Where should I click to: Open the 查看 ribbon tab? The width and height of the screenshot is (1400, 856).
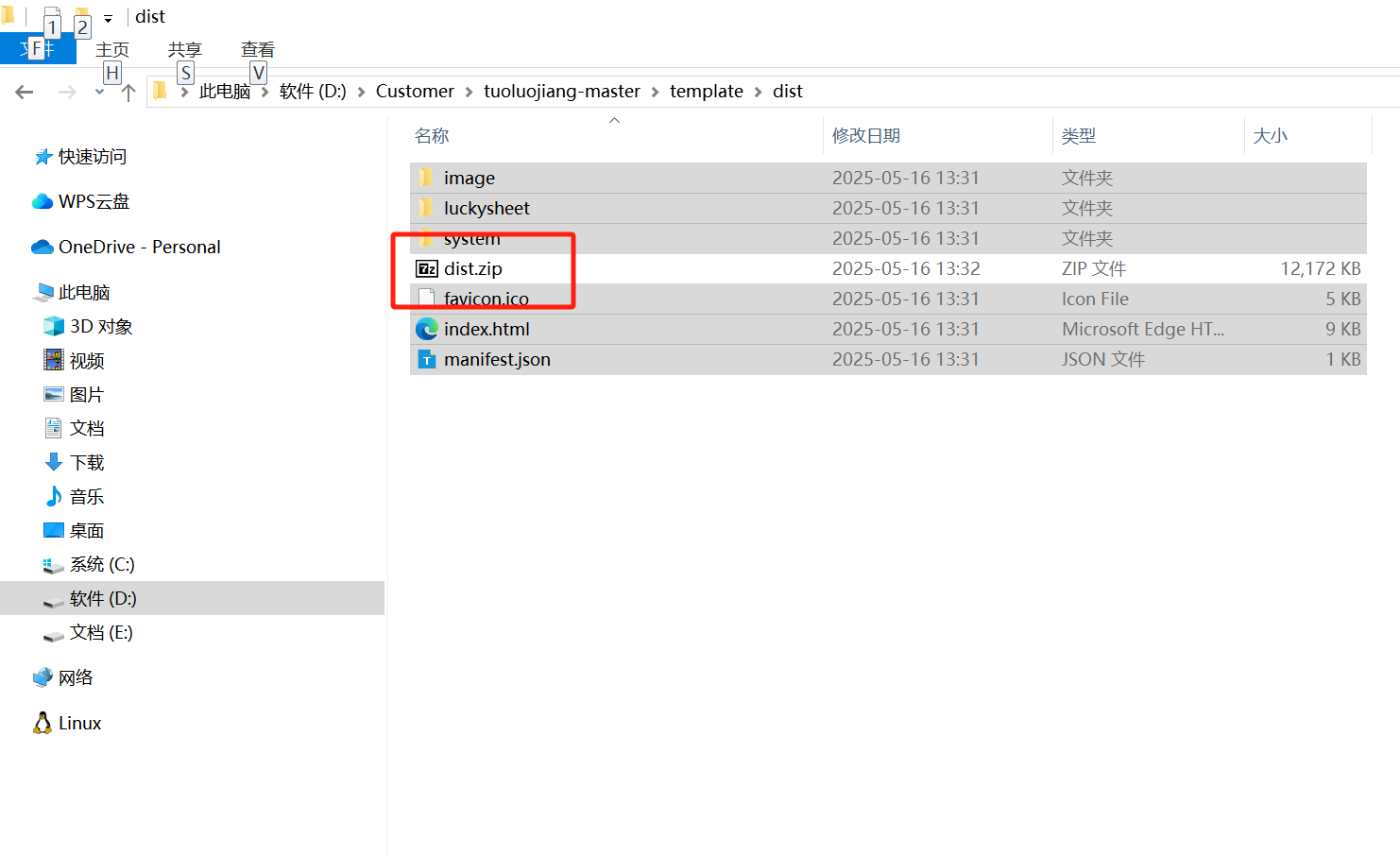(x=257, y=49)
